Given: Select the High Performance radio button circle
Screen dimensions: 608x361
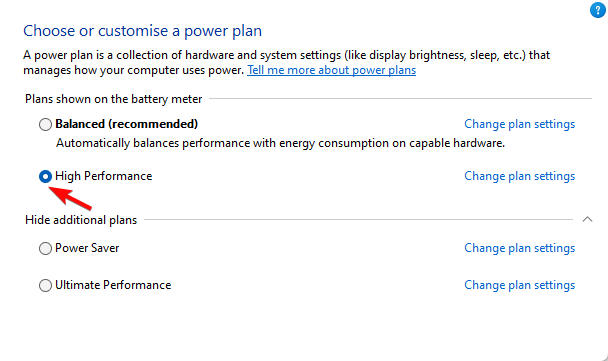Looking at the screenshot, I should (45, 176).
